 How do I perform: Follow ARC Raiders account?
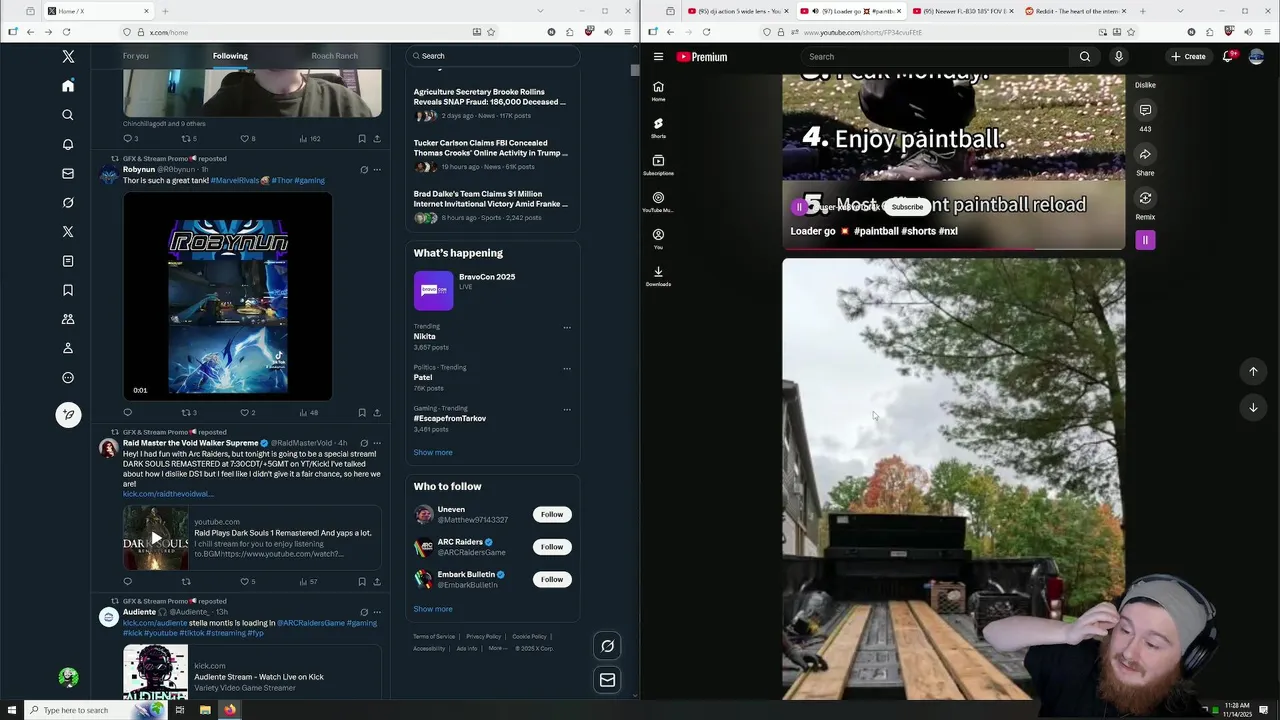552,547
